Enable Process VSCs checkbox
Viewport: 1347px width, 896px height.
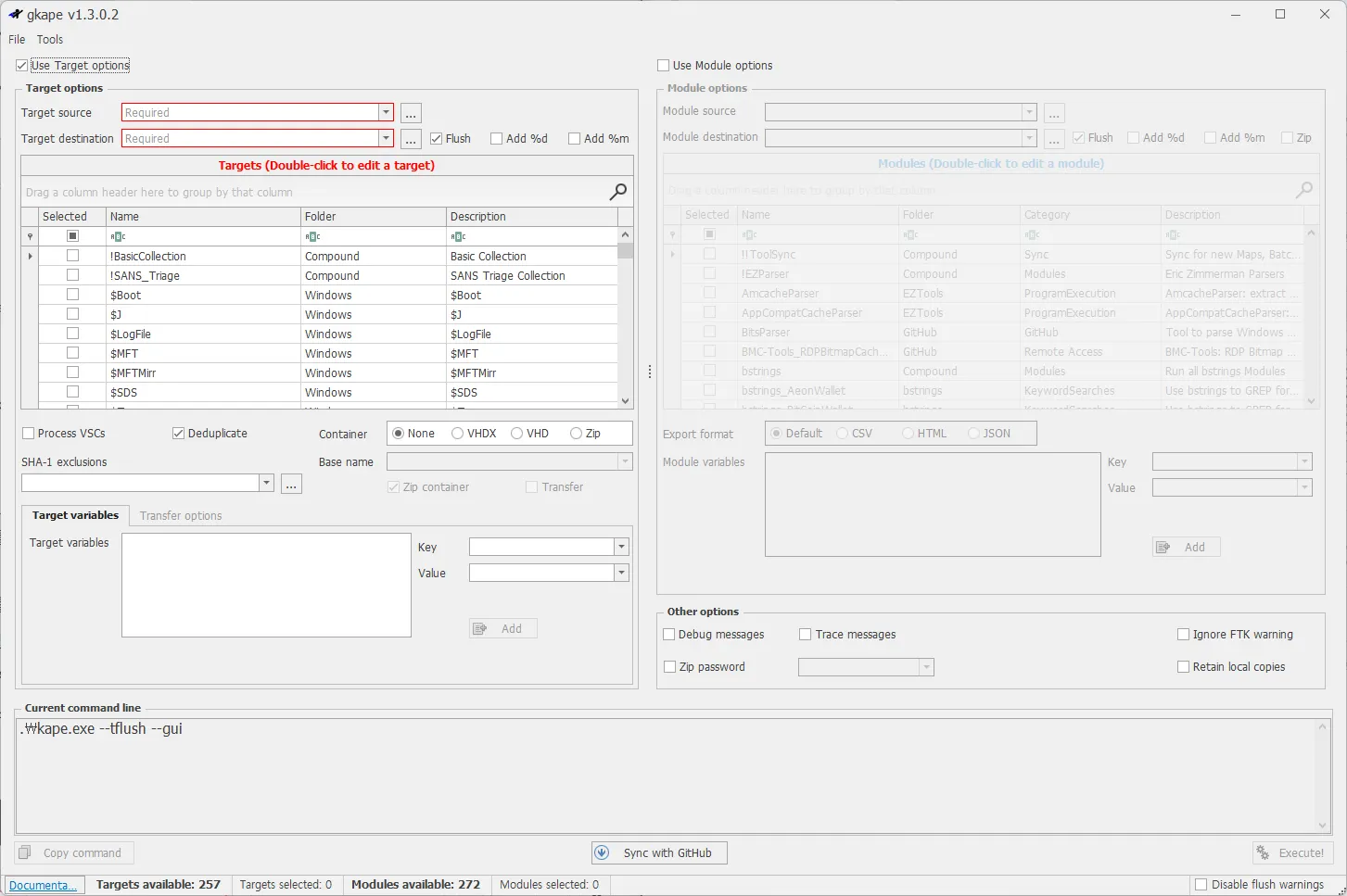pos(28,434)
